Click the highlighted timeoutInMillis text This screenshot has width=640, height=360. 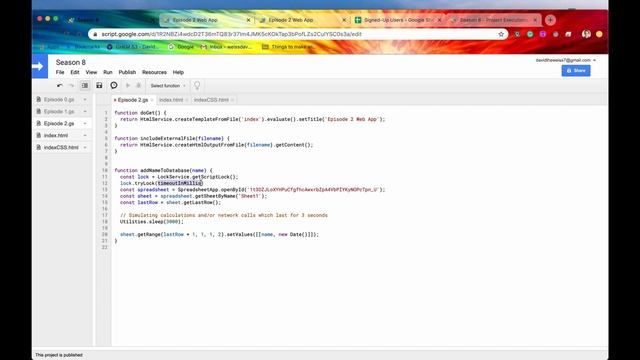(x=180, y=183)
